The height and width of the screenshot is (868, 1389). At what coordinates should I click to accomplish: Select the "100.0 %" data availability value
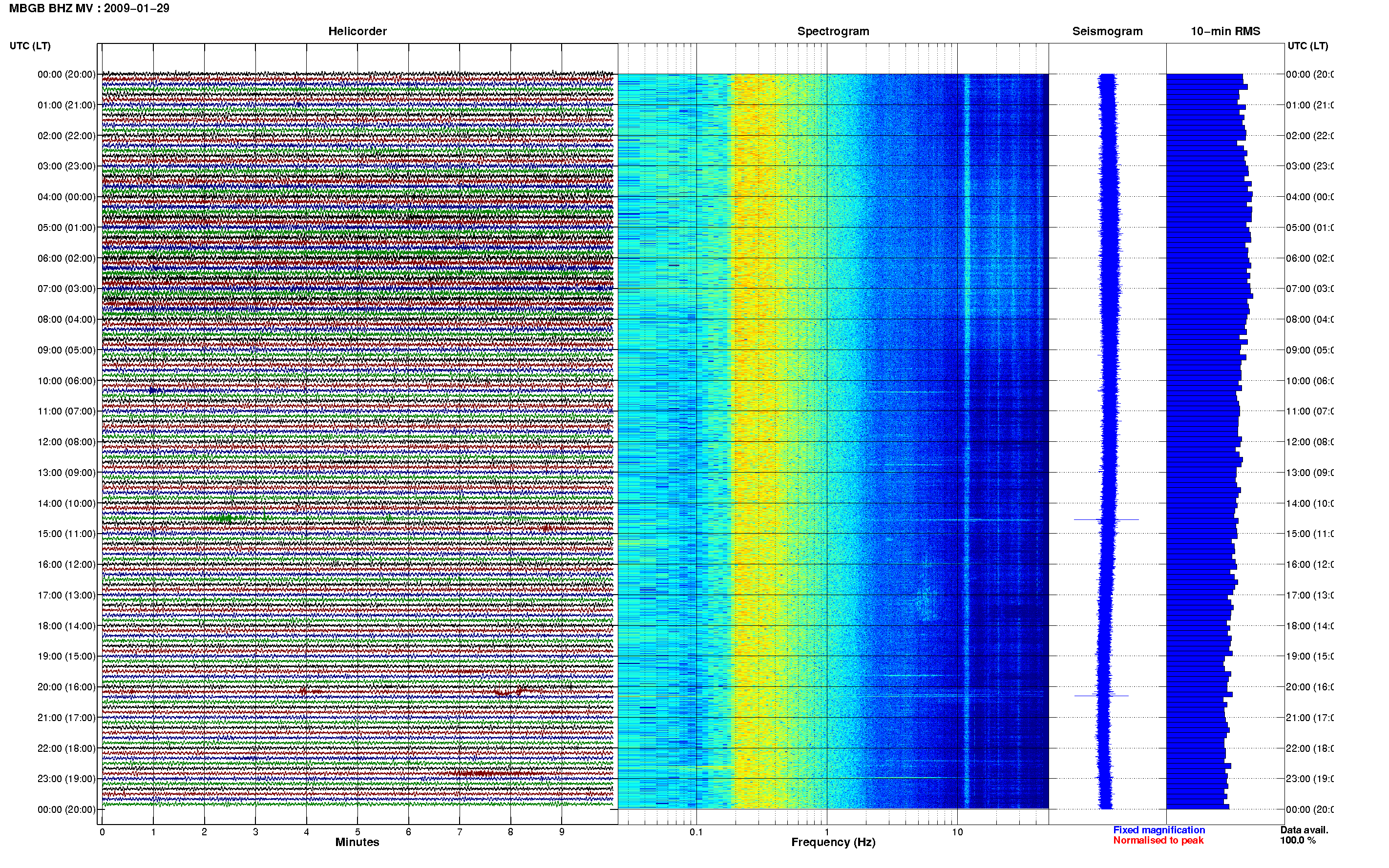click(1297, 841)
